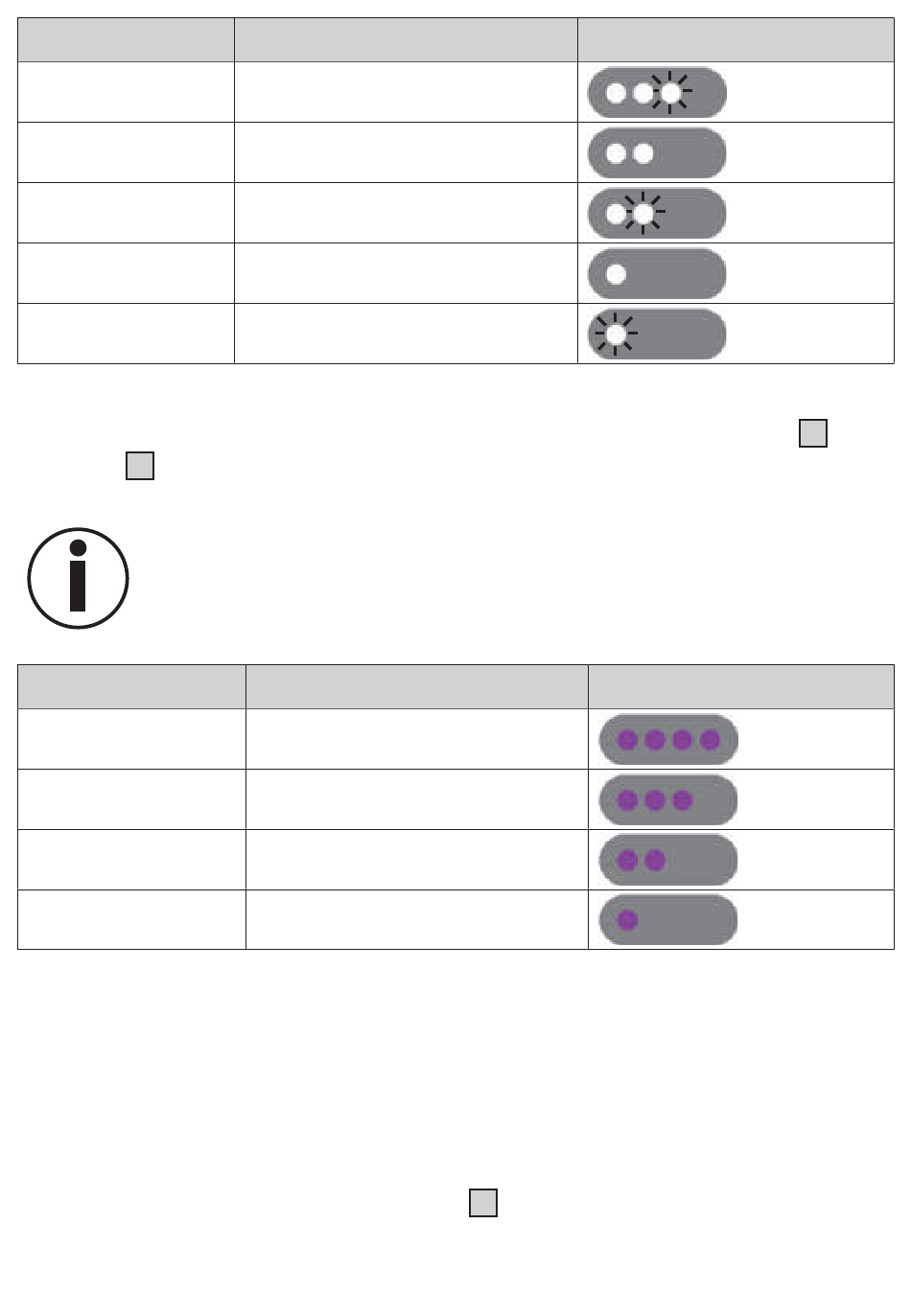Select indicator showing two purple dots
911x1316 pixels.
coord(668,861)
